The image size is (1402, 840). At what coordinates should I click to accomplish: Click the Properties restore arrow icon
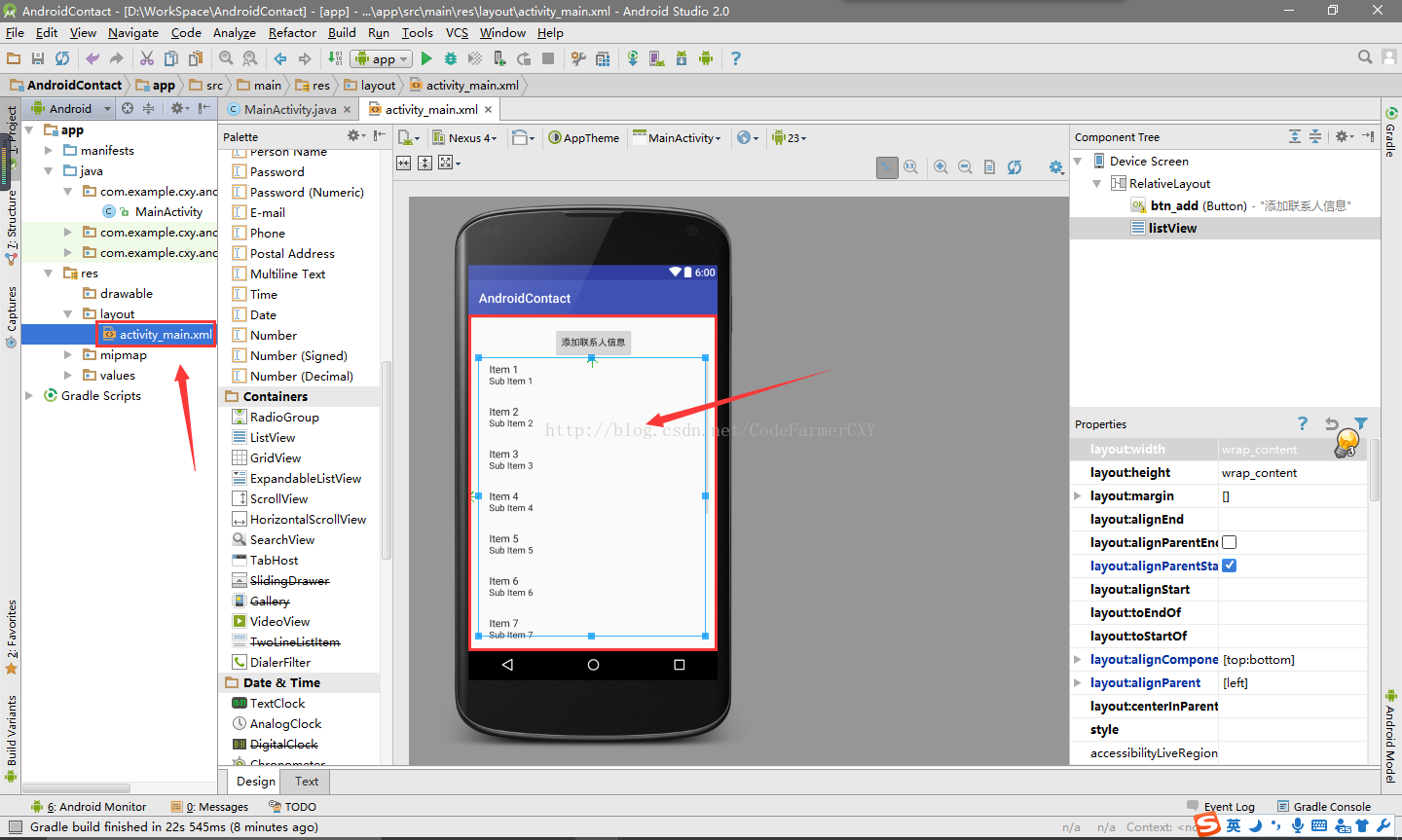(x=1332, y=423)
